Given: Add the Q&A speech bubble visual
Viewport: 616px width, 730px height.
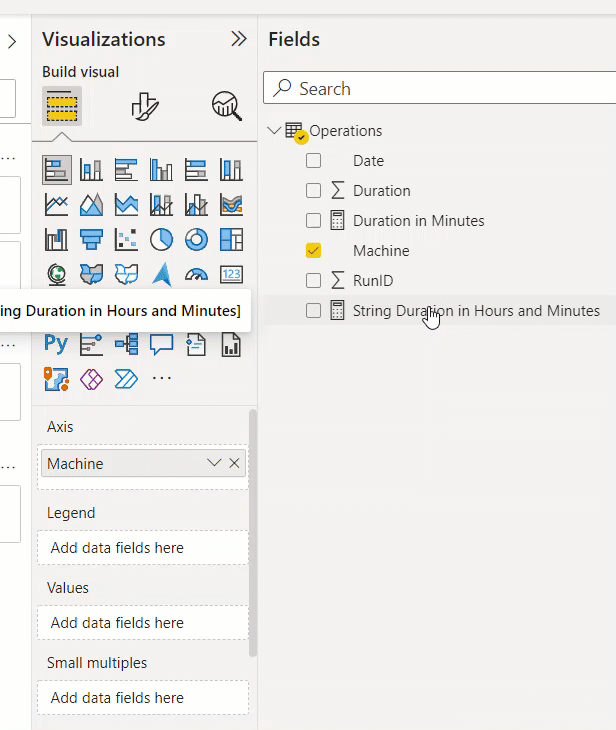Looking at the screenshot, I should [162, 344].
